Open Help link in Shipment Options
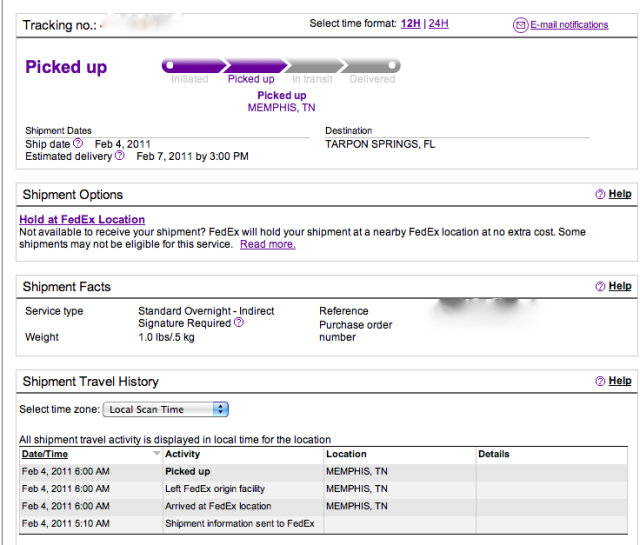 [x=620, y=194]
